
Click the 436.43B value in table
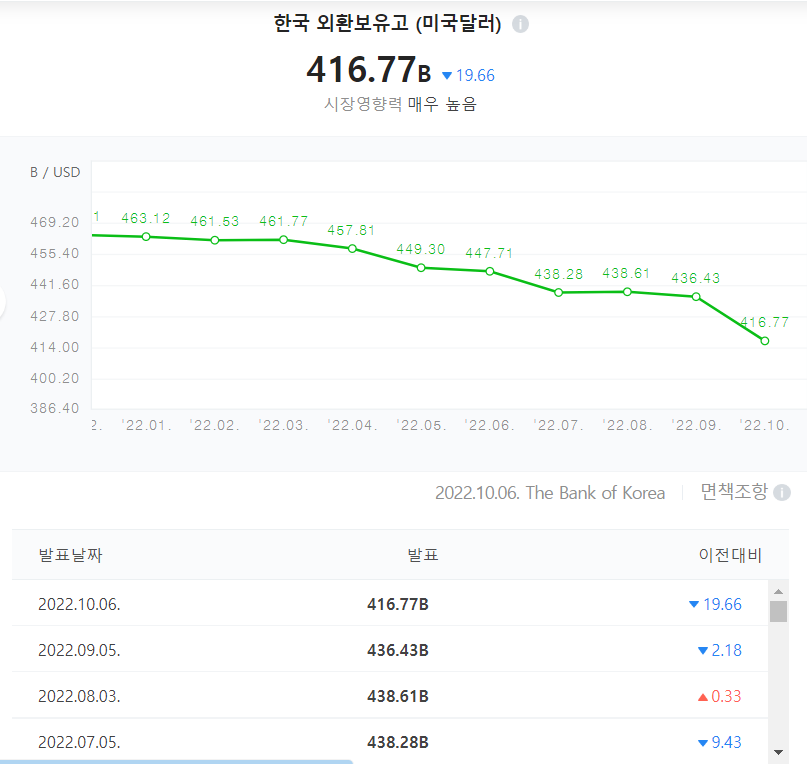point(398,650)
